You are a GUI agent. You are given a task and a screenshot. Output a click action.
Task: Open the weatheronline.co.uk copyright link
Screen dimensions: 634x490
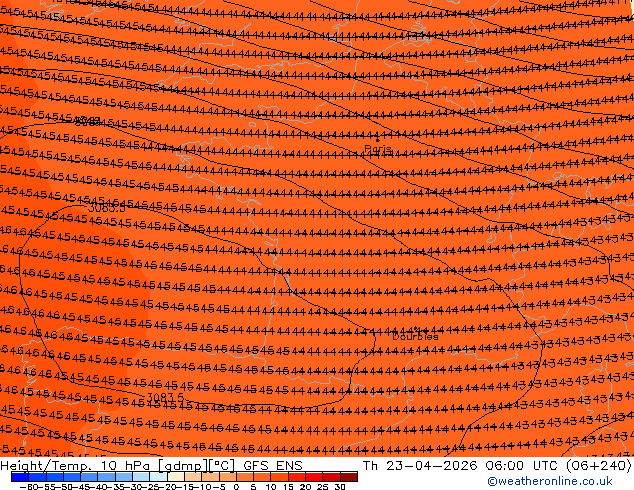point(550,481)
